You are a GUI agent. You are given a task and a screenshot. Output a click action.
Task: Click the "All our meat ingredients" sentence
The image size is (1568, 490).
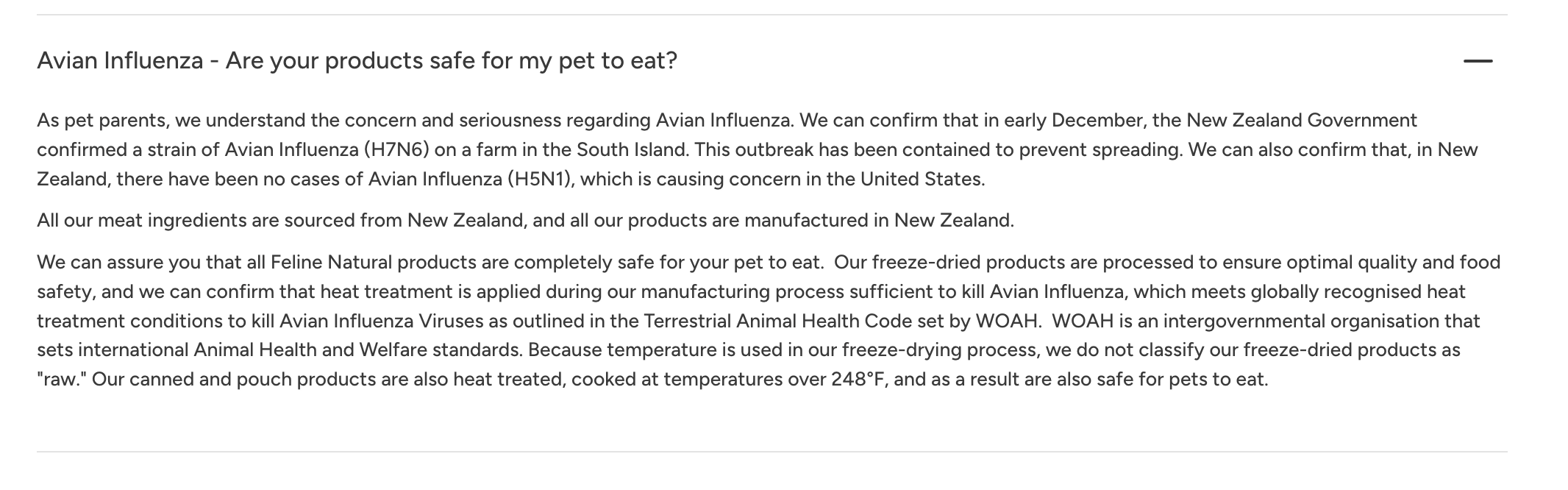pos(525,220)
